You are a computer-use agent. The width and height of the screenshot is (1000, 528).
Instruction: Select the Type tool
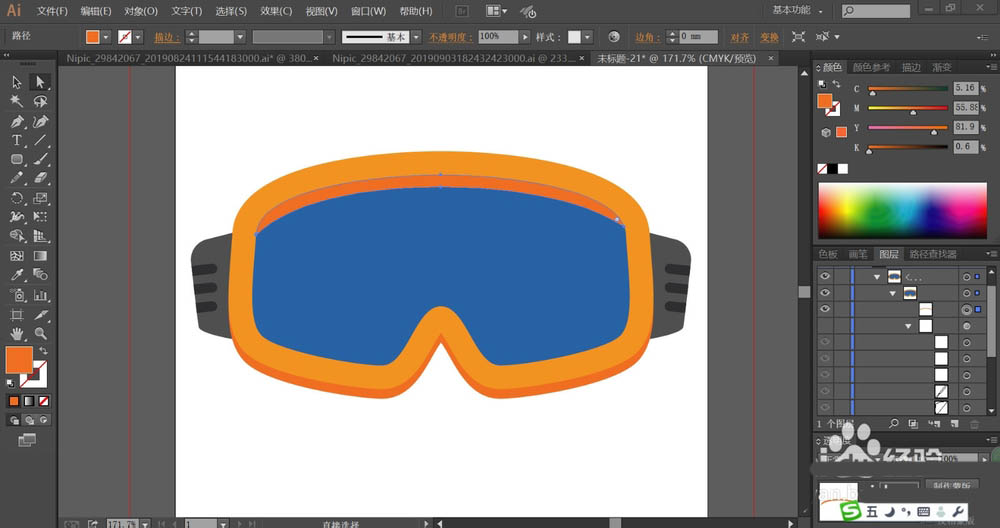point(17,140)
